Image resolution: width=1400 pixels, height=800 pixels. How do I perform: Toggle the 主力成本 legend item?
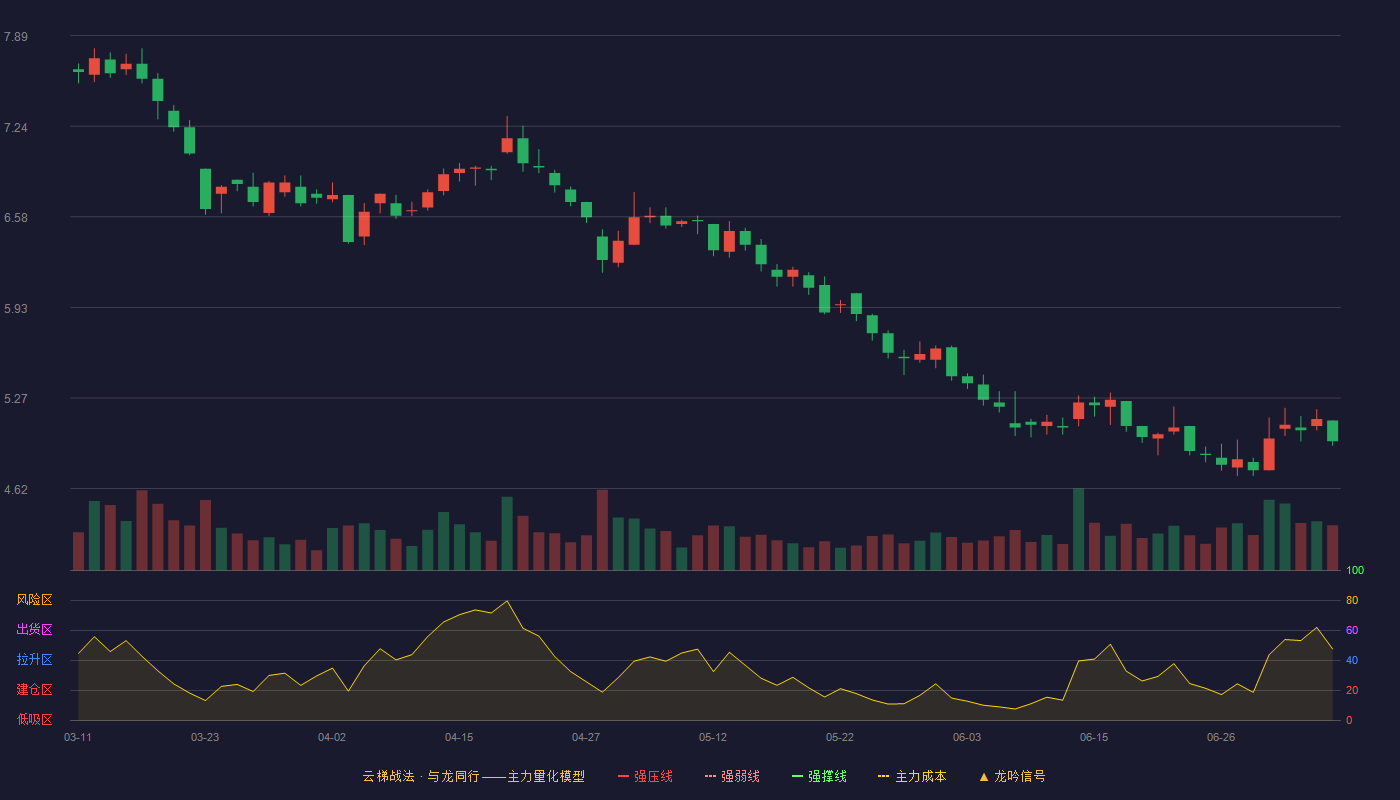[x=912, y=776]
